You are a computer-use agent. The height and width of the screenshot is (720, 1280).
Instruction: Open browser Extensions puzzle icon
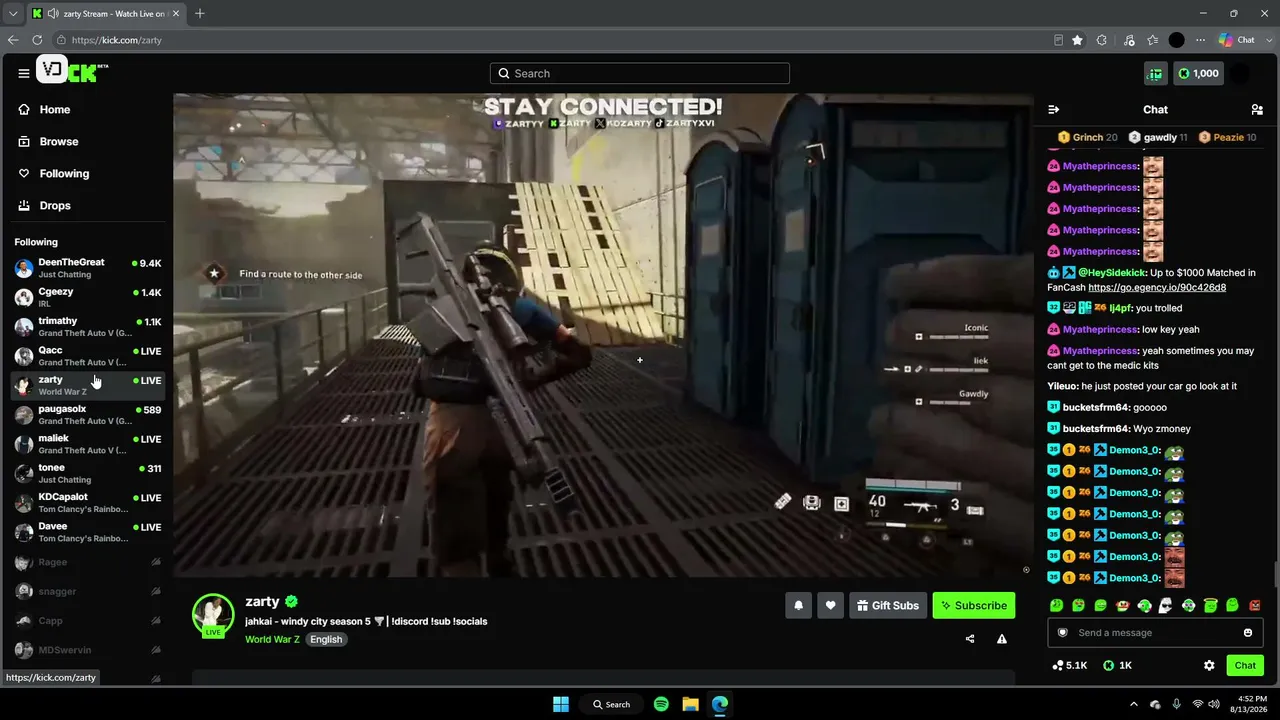pos(1102,40)
